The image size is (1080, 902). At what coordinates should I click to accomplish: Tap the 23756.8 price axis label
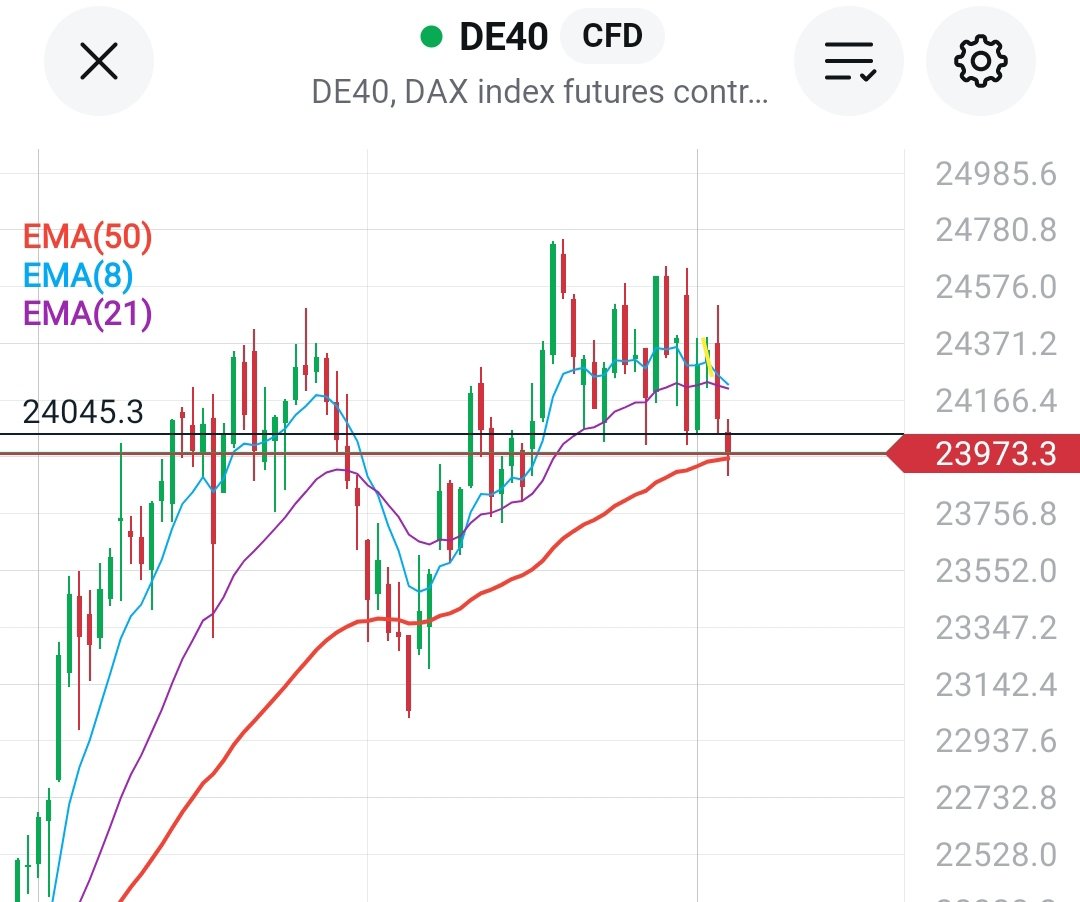995,514
